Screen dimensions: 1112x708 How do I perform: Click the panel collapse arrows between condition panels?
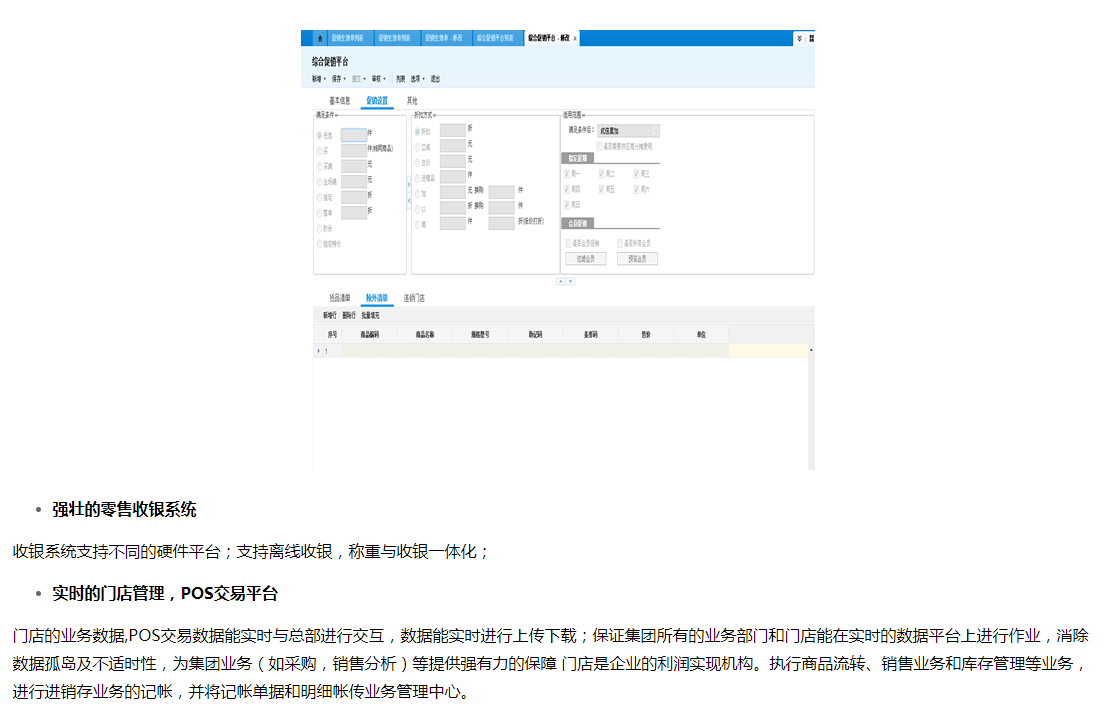coord(408,192)
